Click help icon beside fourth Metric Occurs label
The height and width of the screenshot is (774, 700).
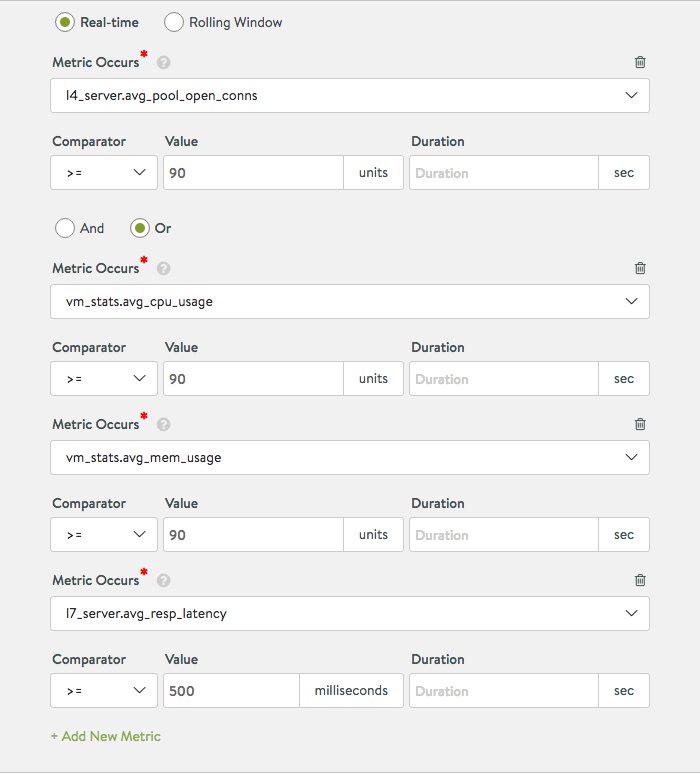point(164,580)
